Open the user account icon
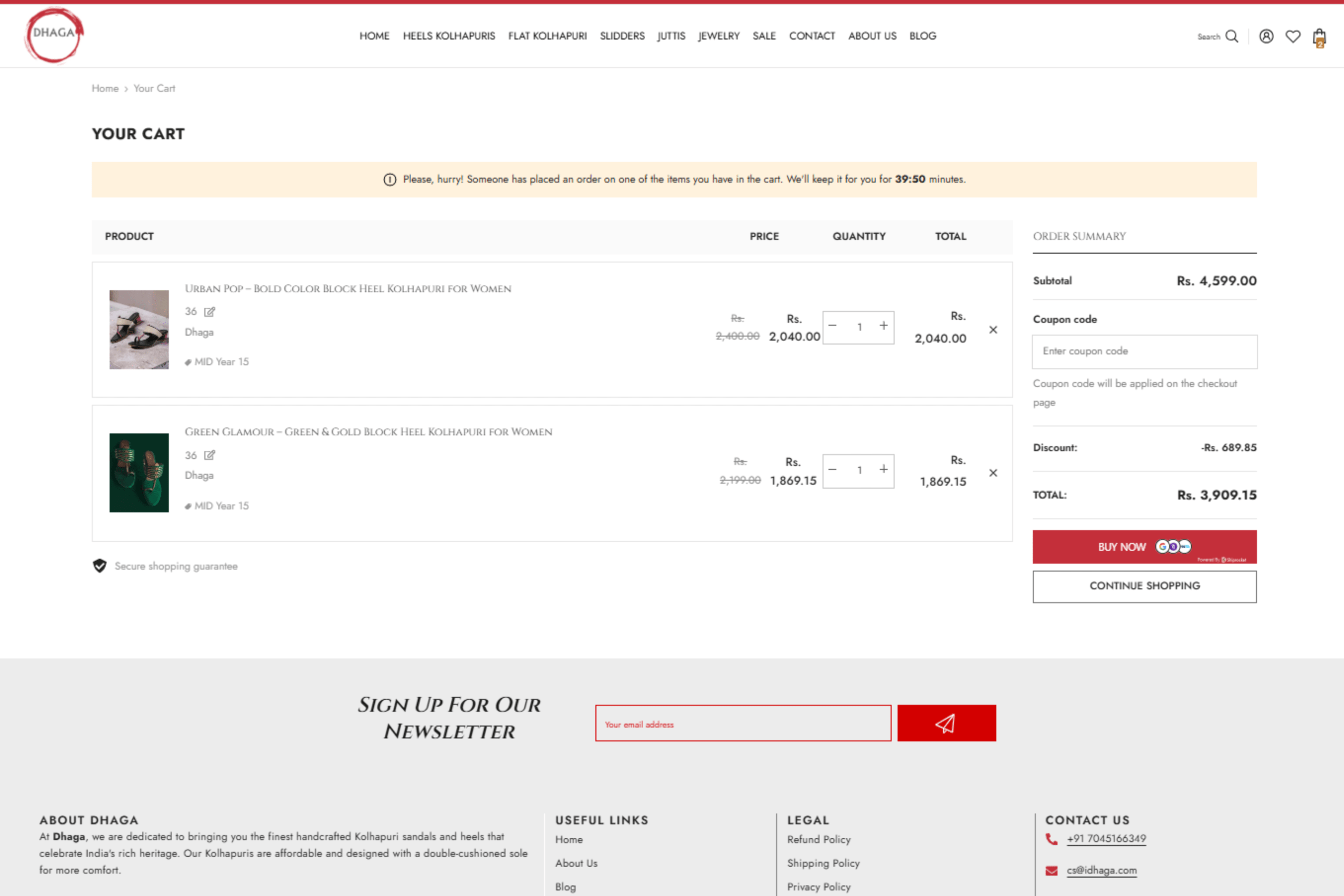Image resolution: width=1344 pixels, height=896 pixels. tap(1266, 37)
